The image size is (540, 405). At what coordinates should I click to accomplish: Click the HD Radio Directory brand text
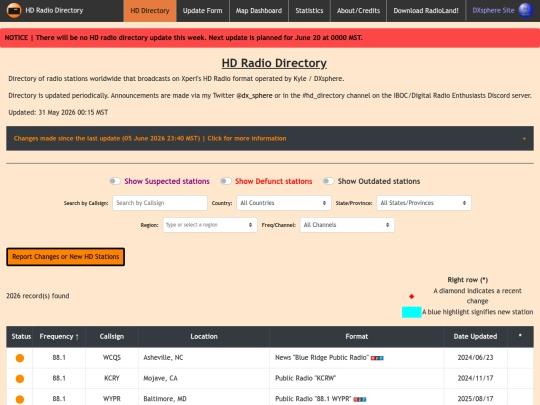[54, 10]
